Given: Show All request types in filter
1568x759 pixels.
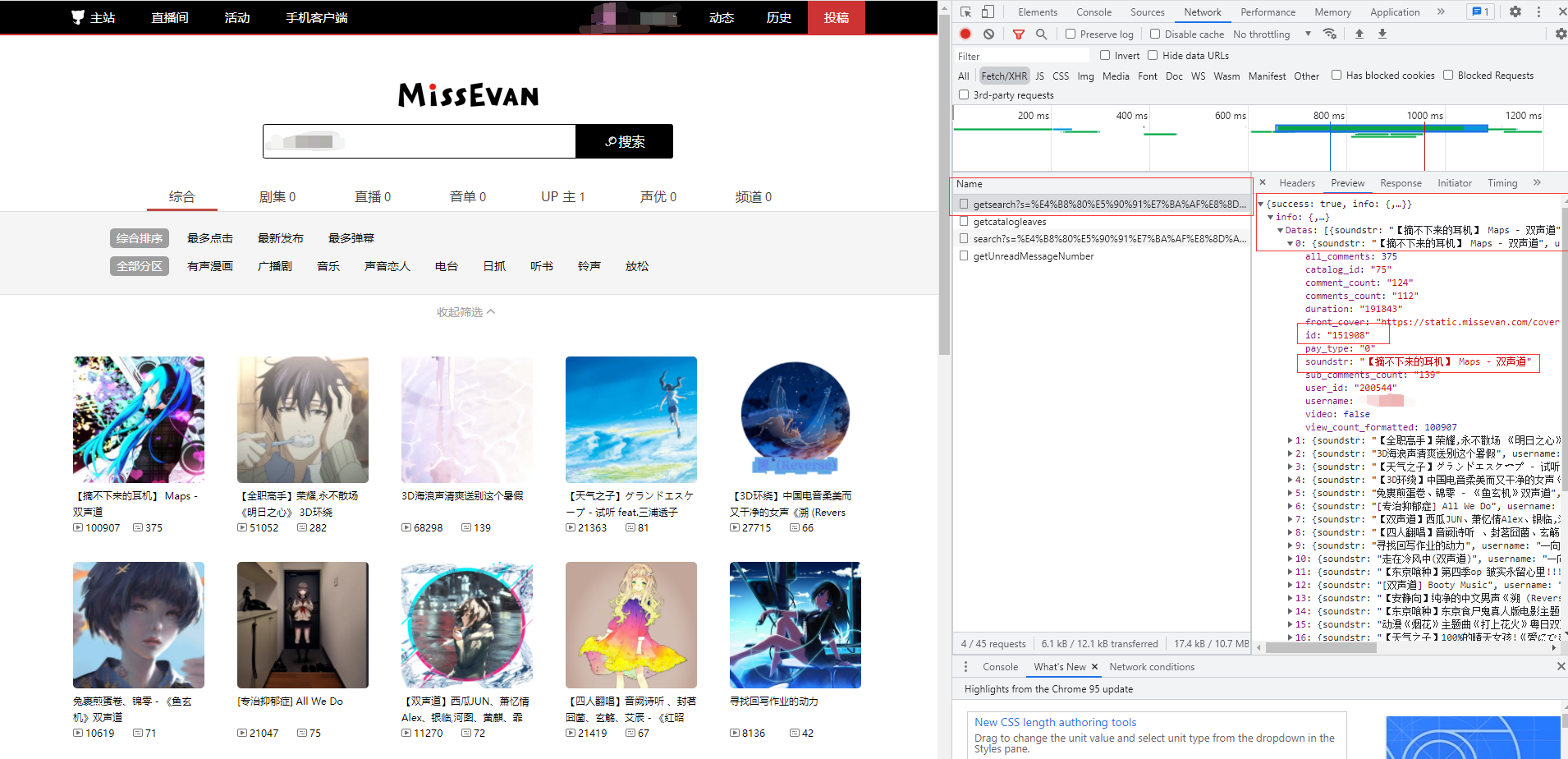Looking at the screenshot, I should [x=964, y=76].
